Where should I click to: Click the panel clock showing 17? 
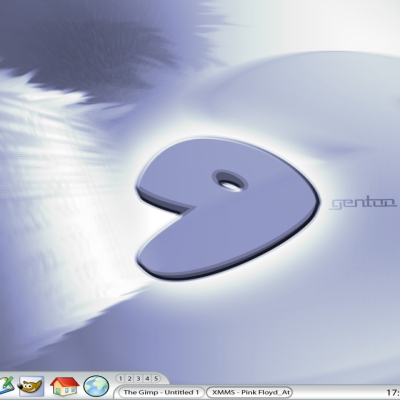click(393, 393)
